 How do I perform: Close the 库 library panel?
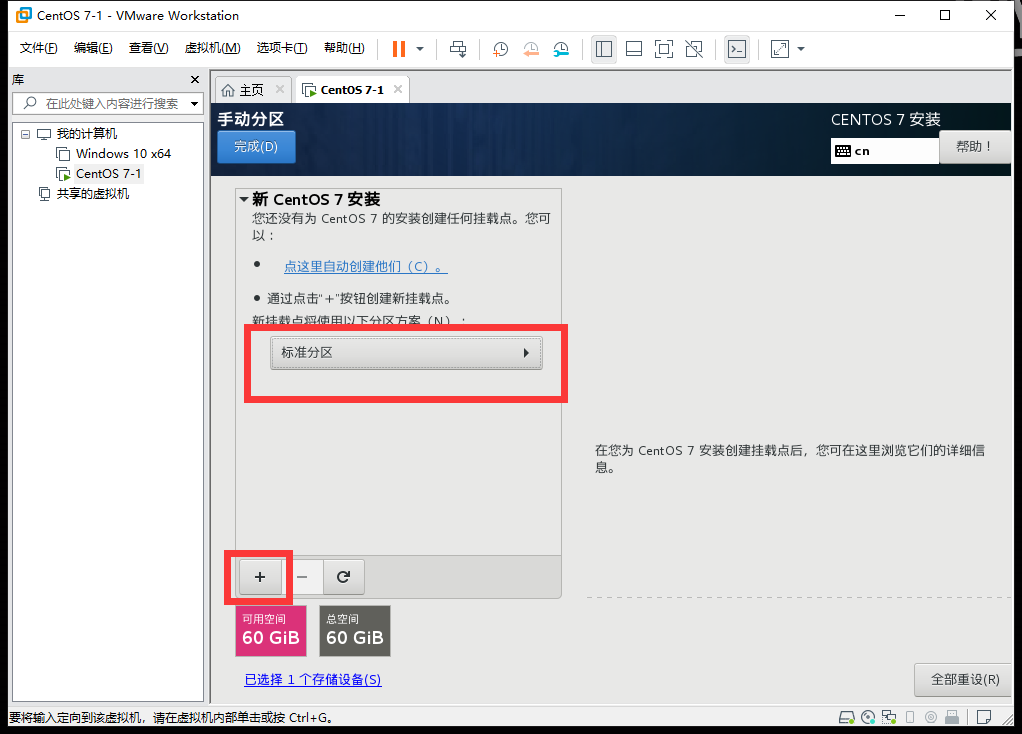(x=194, y=80)
